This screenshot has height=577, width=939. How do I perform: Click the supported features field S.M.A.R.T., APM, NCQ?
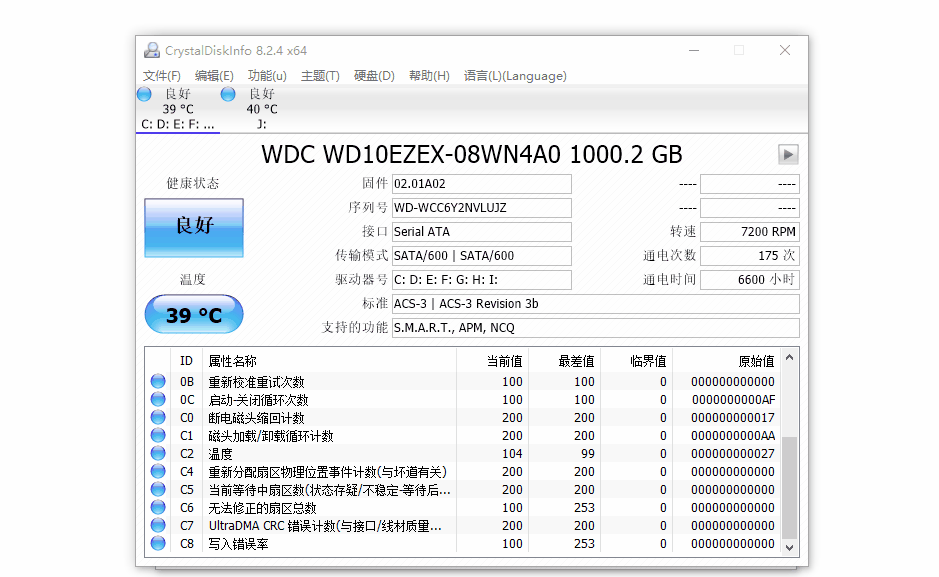(x=596, y=327)
